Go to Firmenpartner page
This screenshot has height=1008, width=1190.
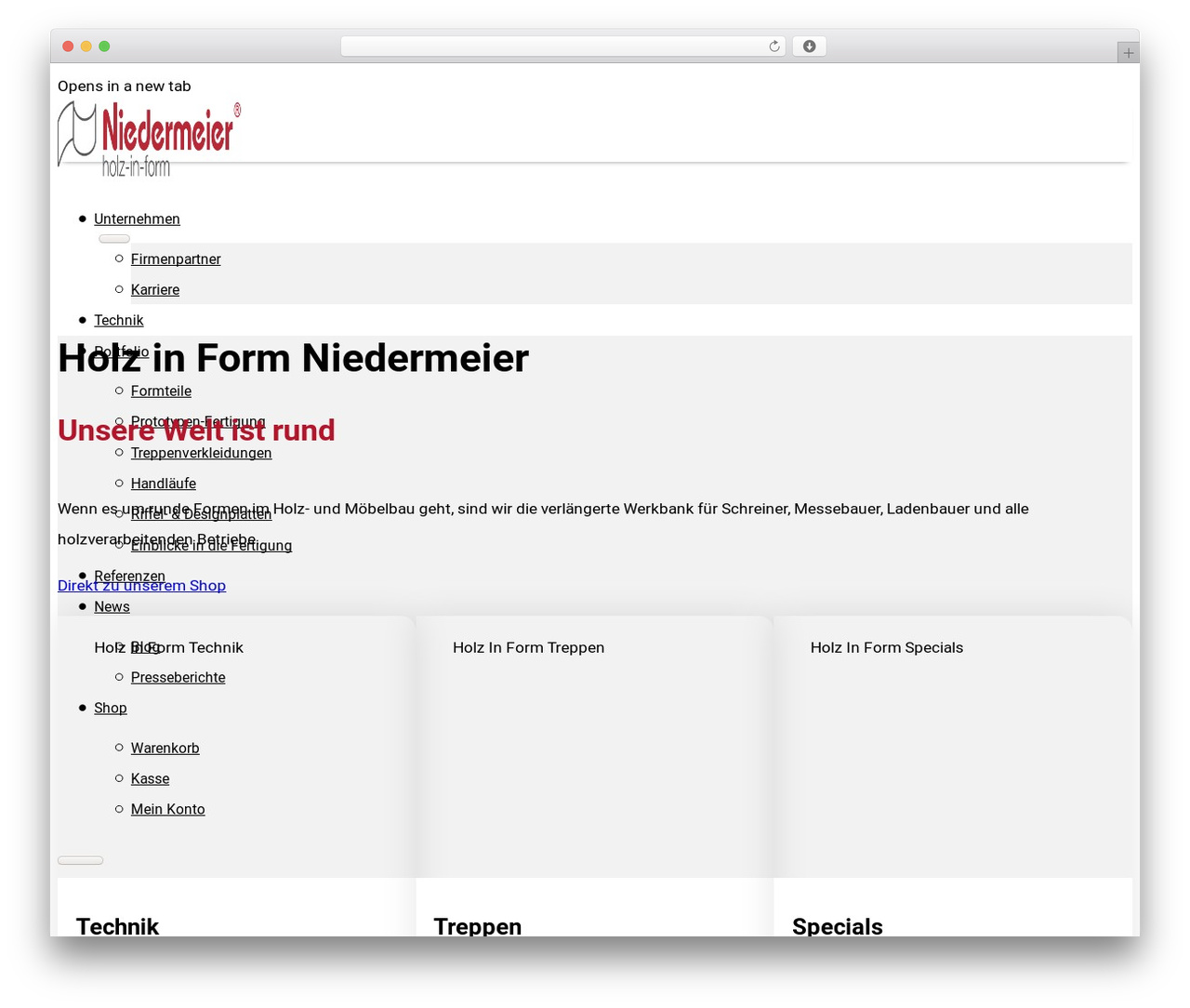pyautogui.click(x=176, y=259)
